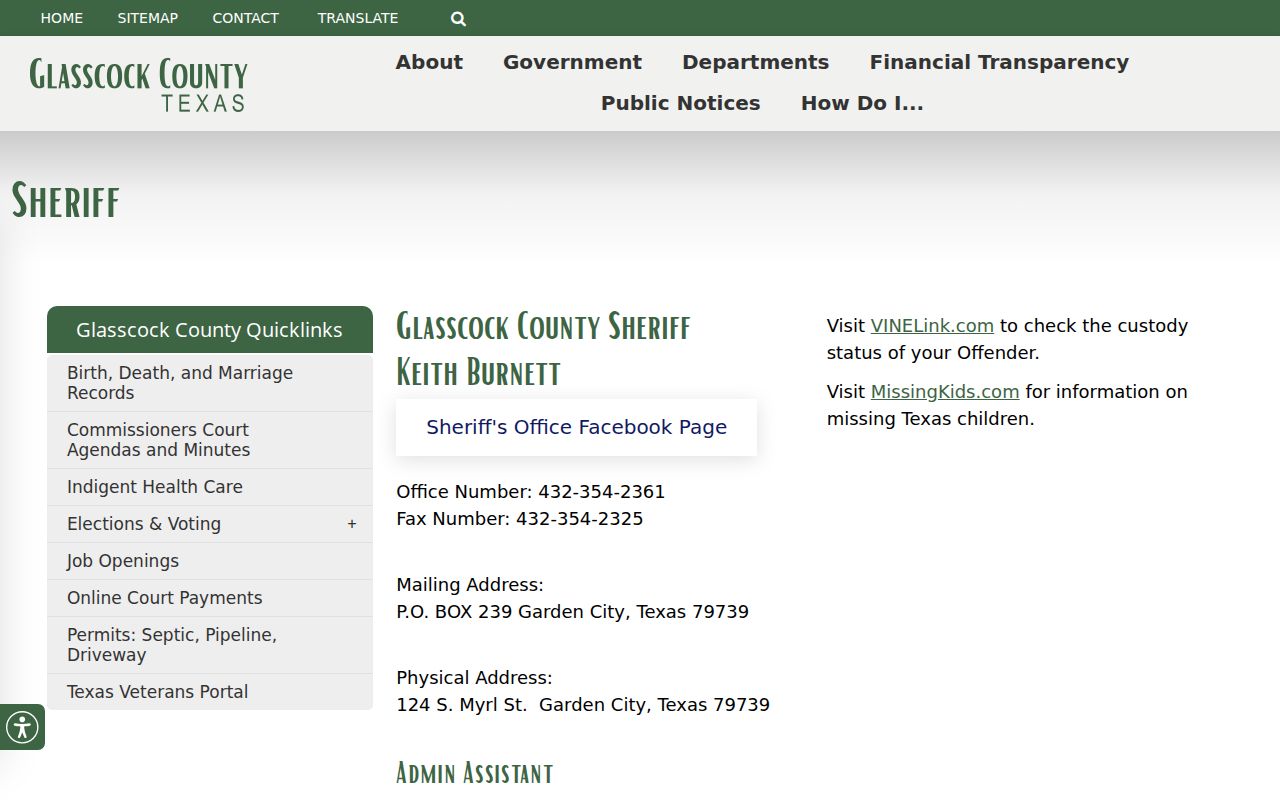This screenshot has width=1280, height=800.
Task: Open the Departments menu
Action: [755, 62]
